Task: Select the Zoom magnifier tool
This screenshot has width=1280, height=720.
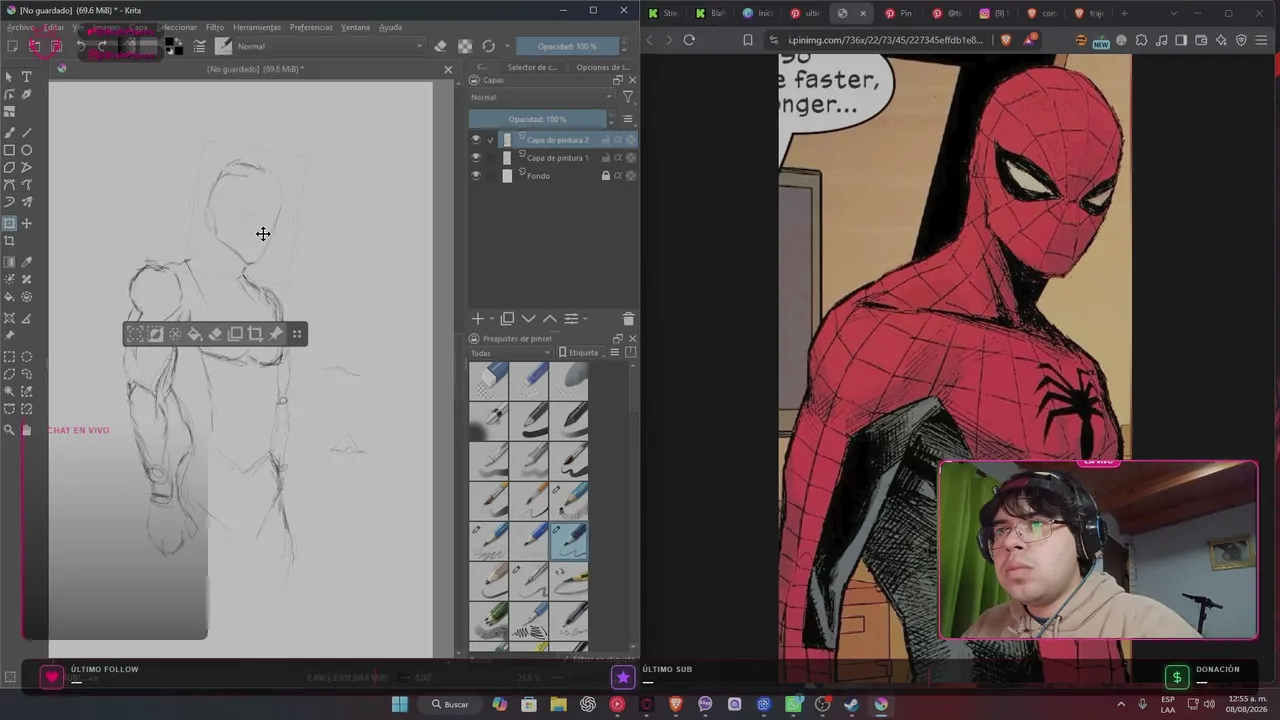Action: tap(10, 430)
